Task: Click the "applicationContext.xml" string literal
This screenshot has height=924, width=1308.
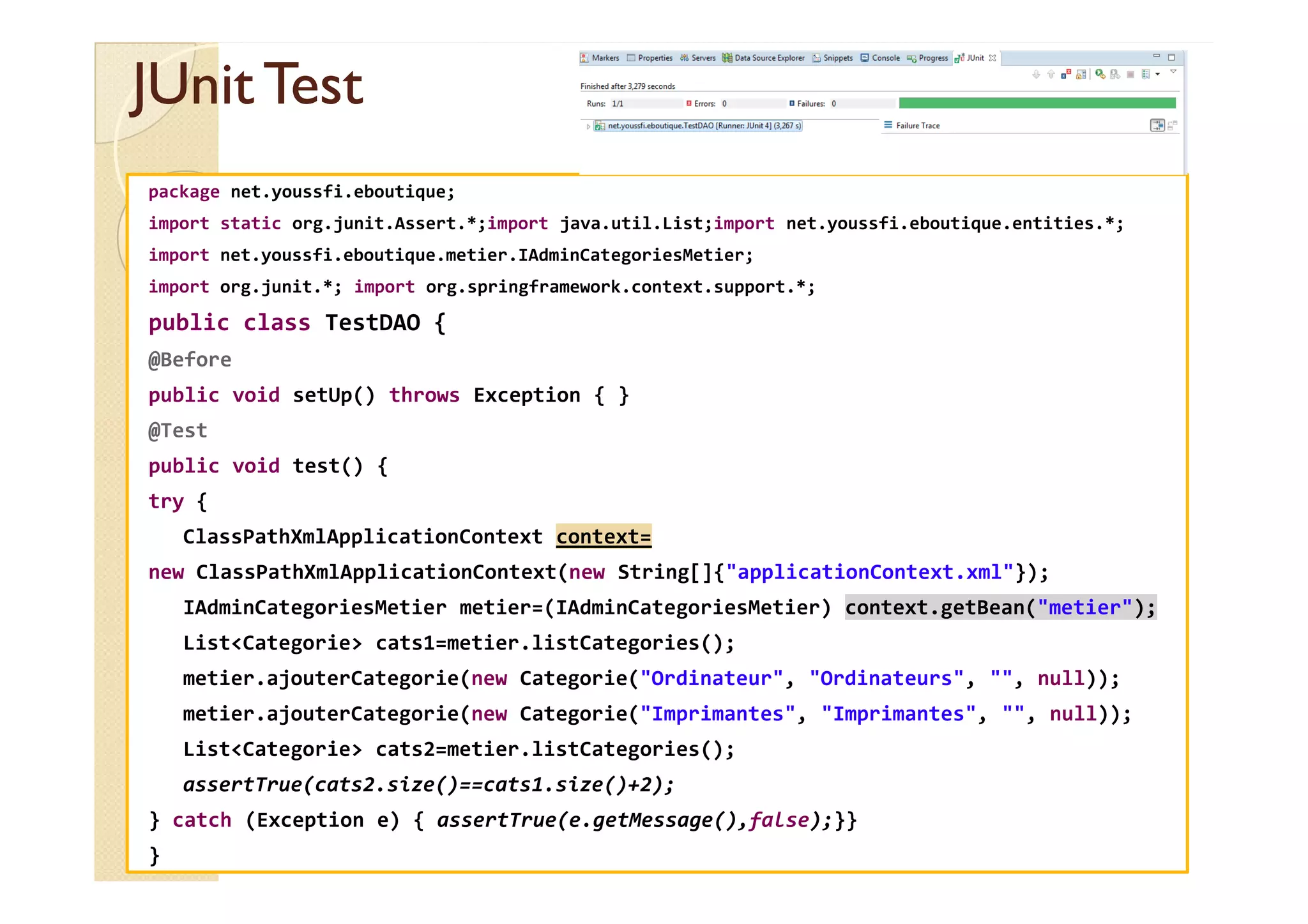Action: click(x=869, y=572)
